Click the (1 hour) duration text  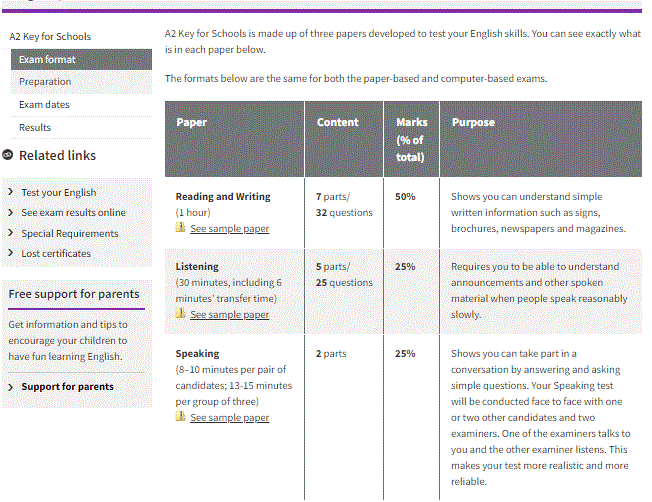[x=193, y=213]
